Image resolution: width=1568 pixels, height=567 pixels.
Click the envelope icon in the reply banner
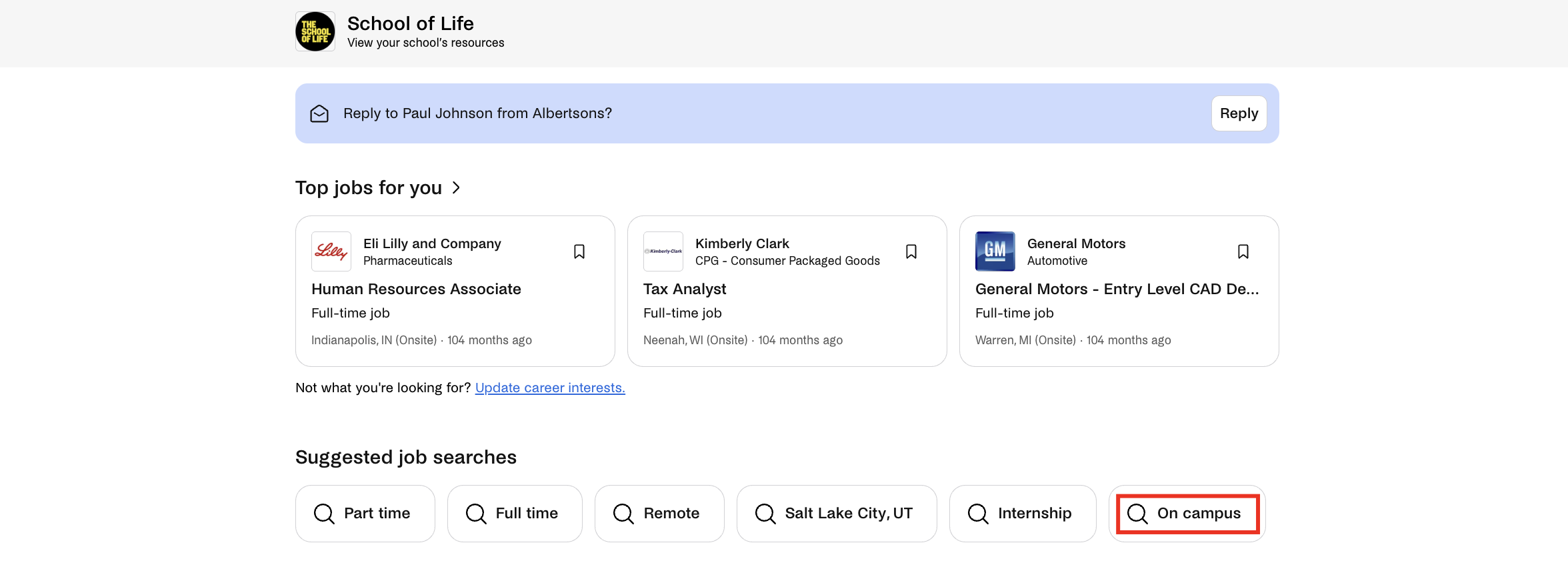(319, 113)
